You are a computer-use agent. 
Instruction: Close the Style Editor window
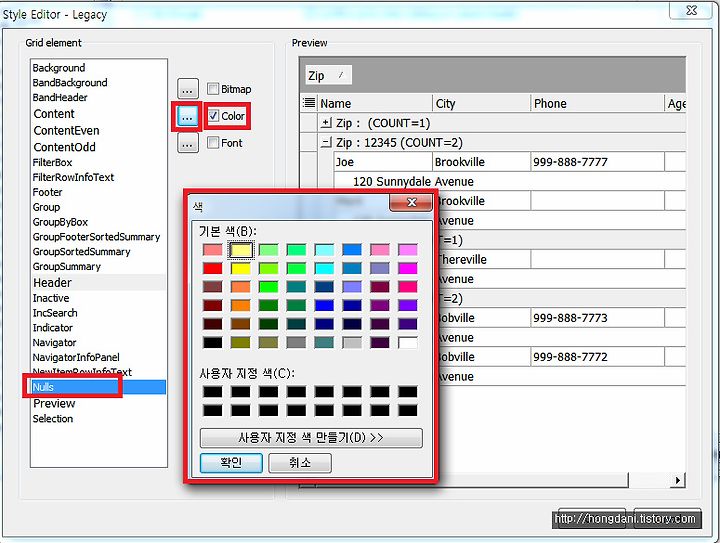point(692,10)
